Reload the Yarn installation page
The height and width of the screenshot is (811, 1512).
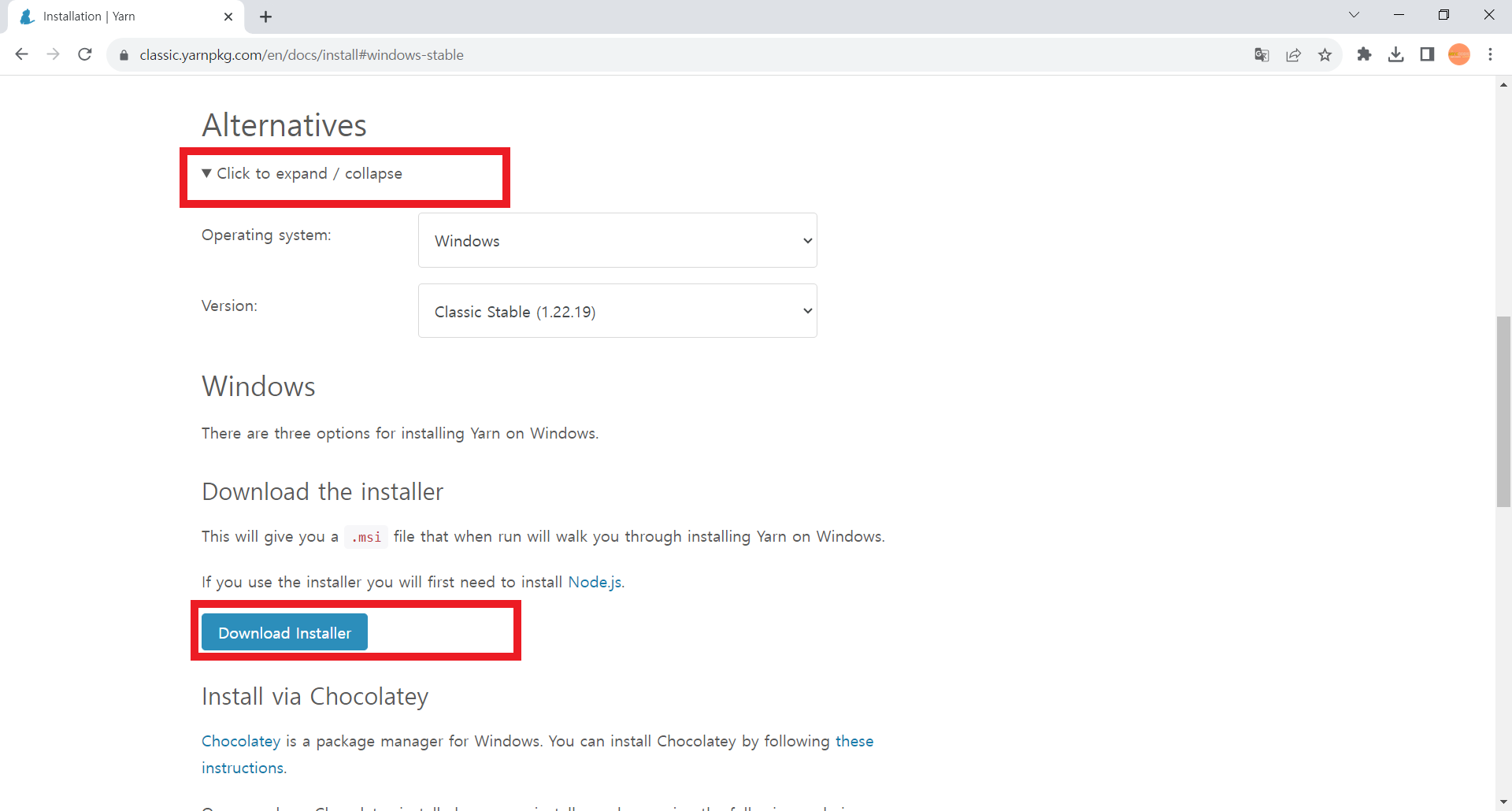[85, 54]
